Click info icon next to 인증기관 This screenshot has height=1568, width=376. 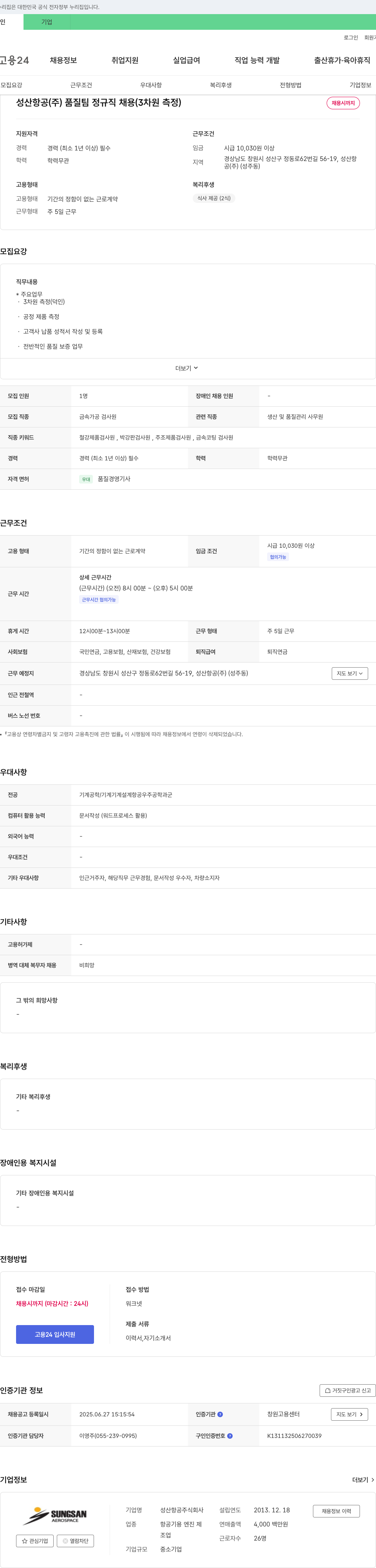220,1414
